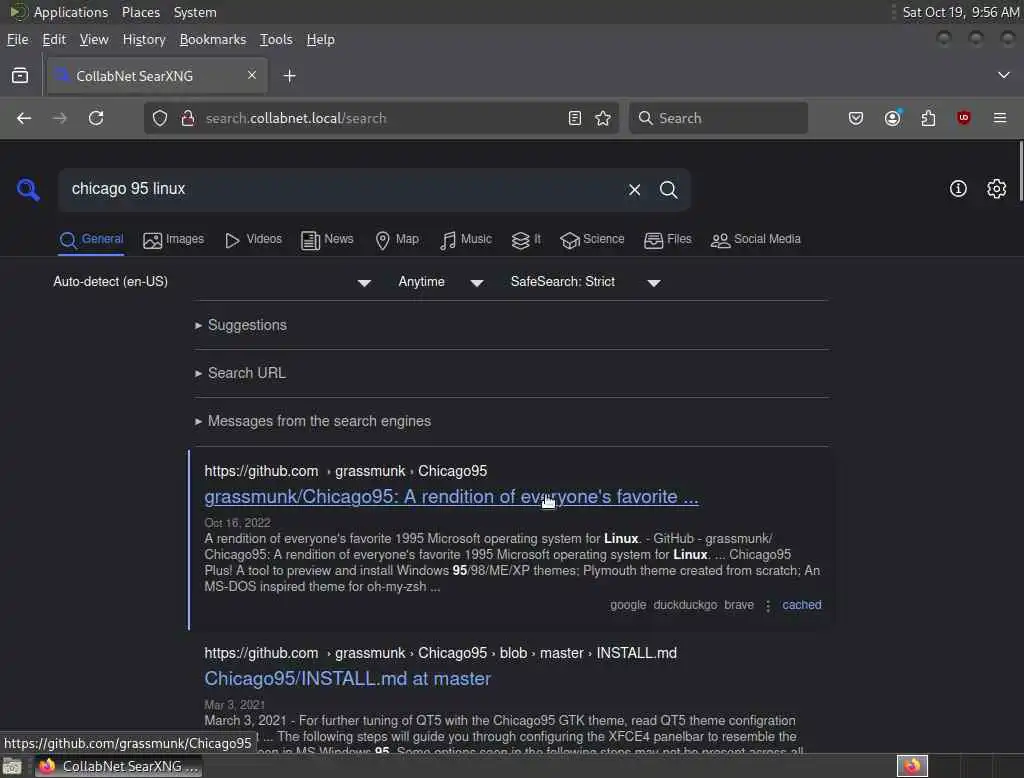Viewport: 1024px width, 778px height.
Task: Open Pocket save icon in toolbar
Action: click(x=856, y=118)
